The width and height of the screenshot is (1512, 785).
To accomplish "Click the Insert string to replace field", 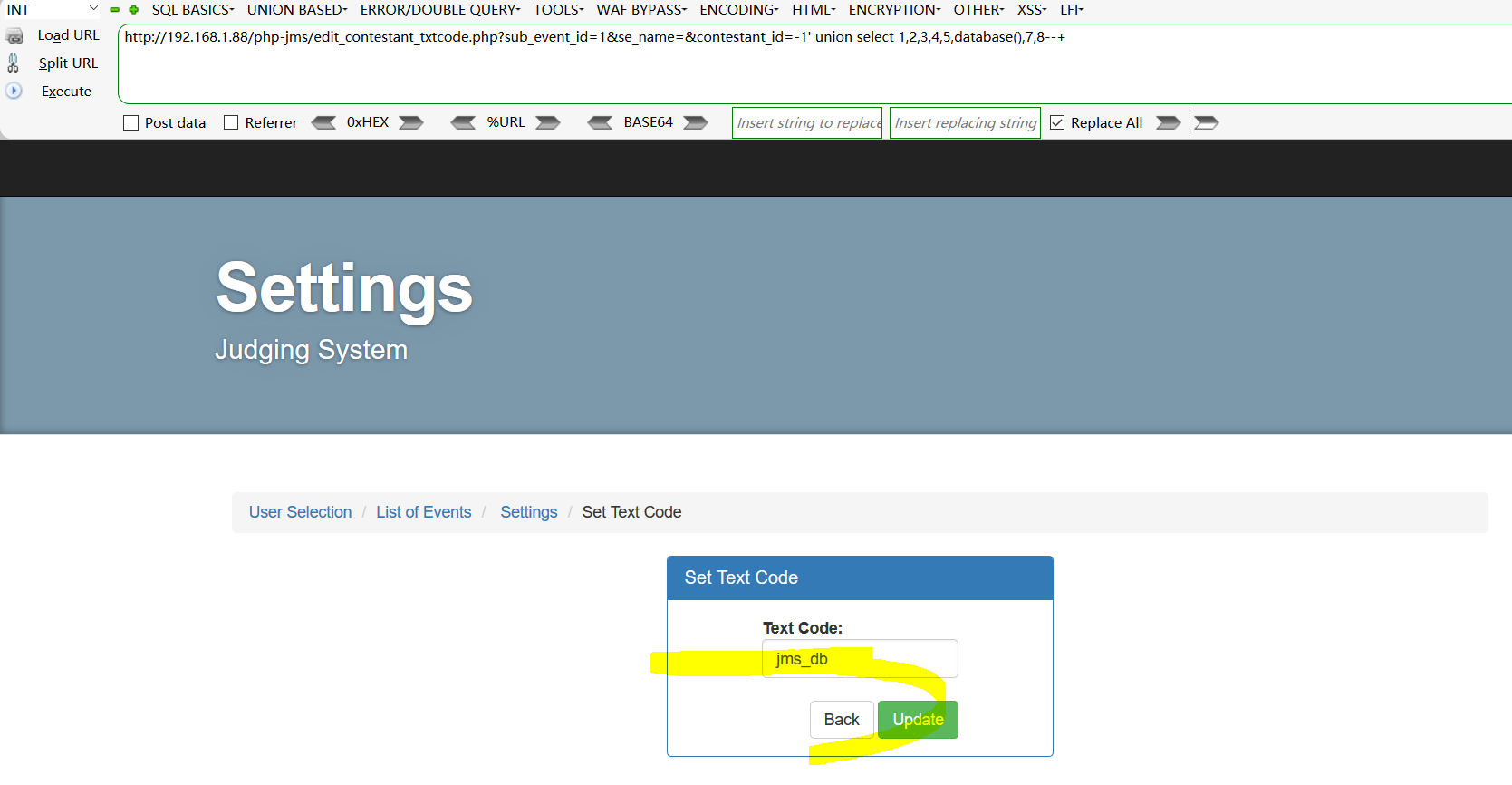I will coord(807,122).
